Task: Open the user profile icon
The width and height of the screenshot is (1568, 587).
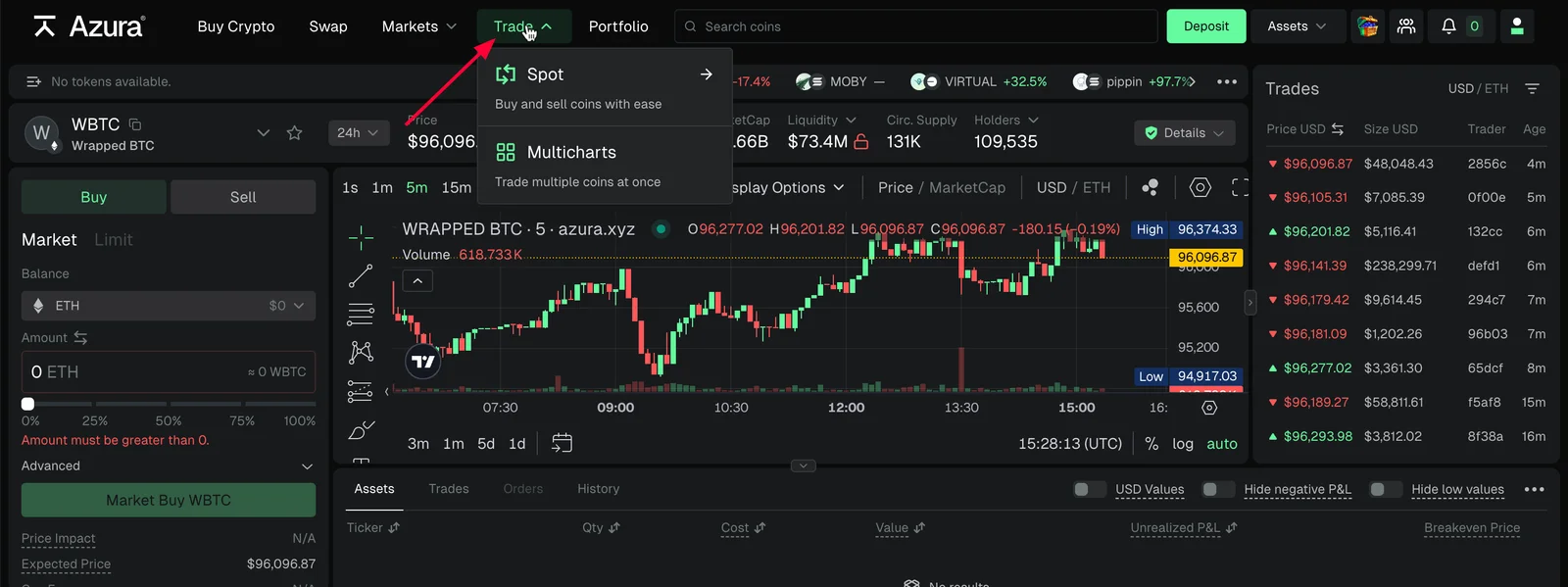Action: (1517, 26)
